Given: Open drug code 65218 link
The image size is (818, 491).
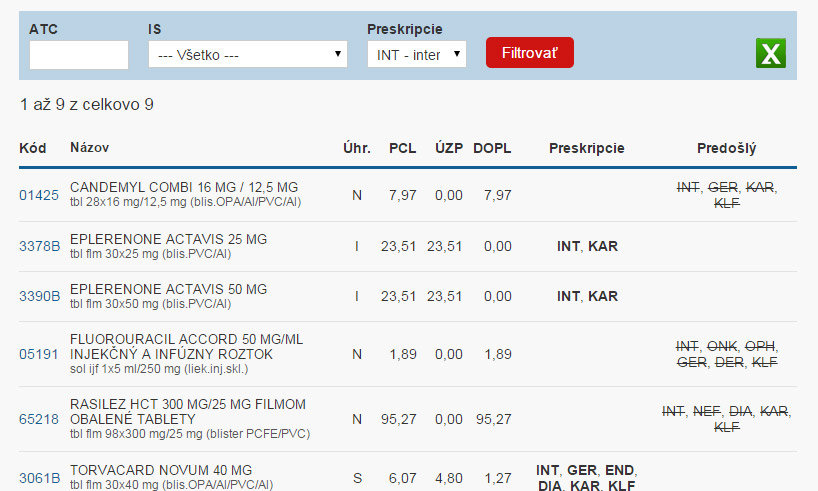Looking at the screenshot, I should 39,419.
